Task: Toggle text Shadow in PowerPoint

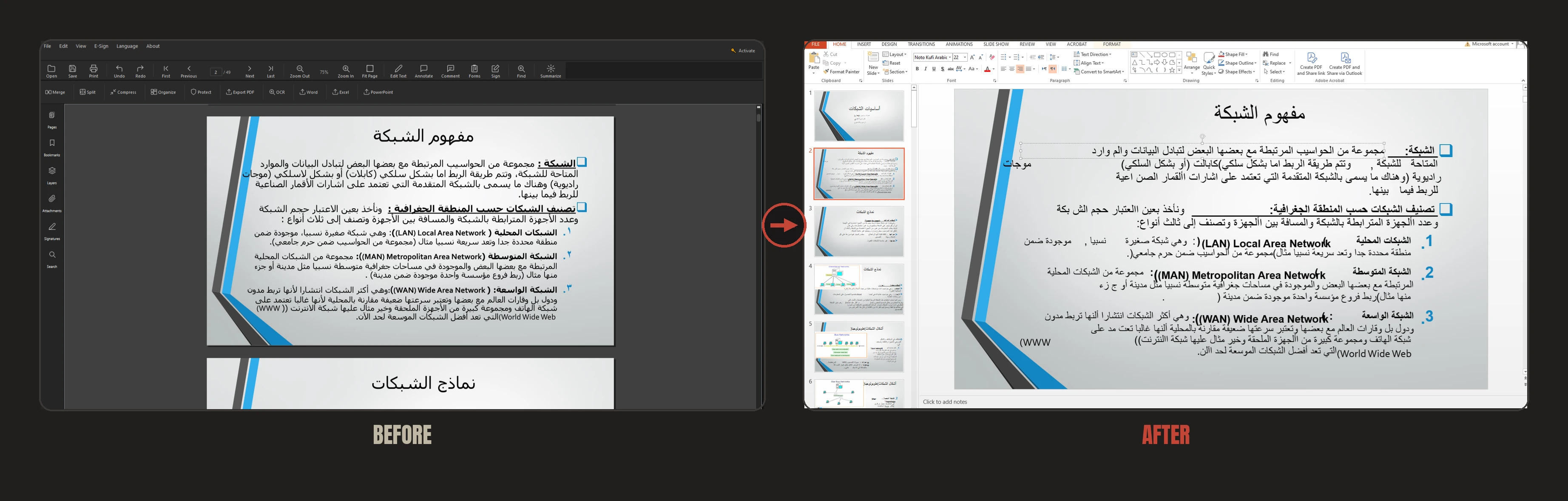Action: tap(943, 69)
